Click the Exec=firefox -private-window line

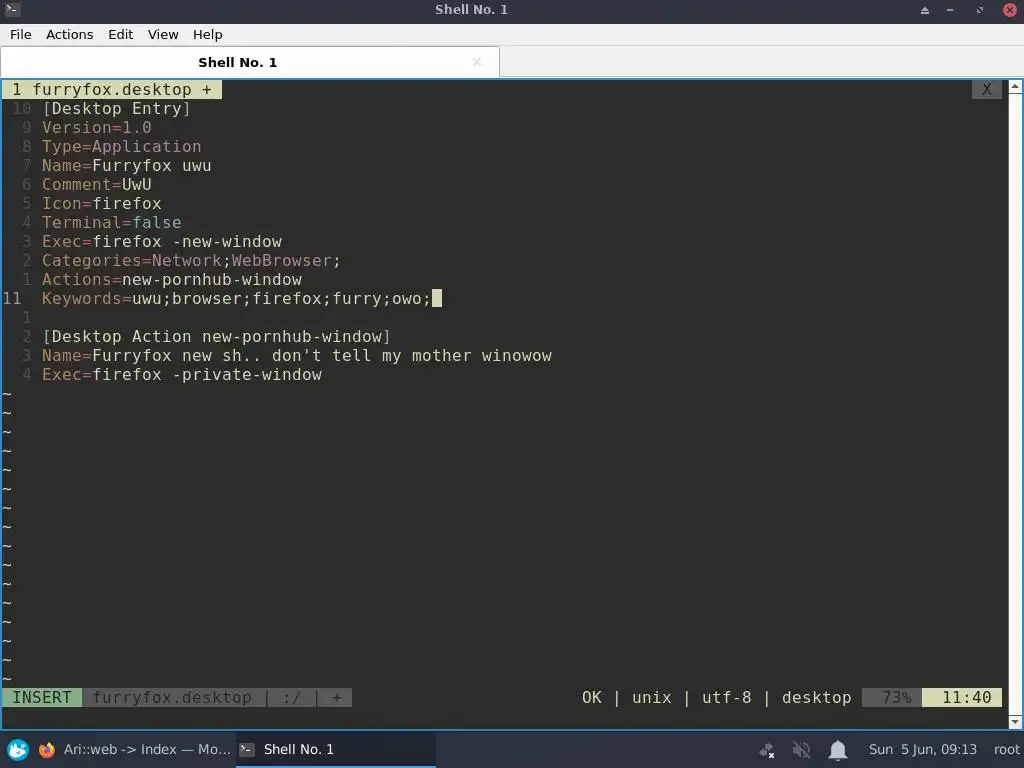pyautogui.click(x=182, y=374)
